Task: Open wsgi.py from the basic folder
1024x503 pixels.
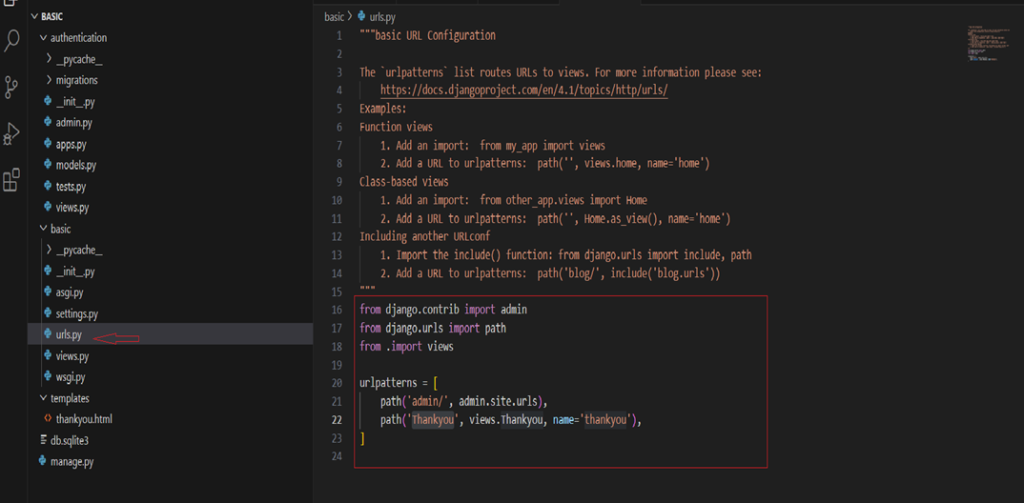Action: point(70,377)
